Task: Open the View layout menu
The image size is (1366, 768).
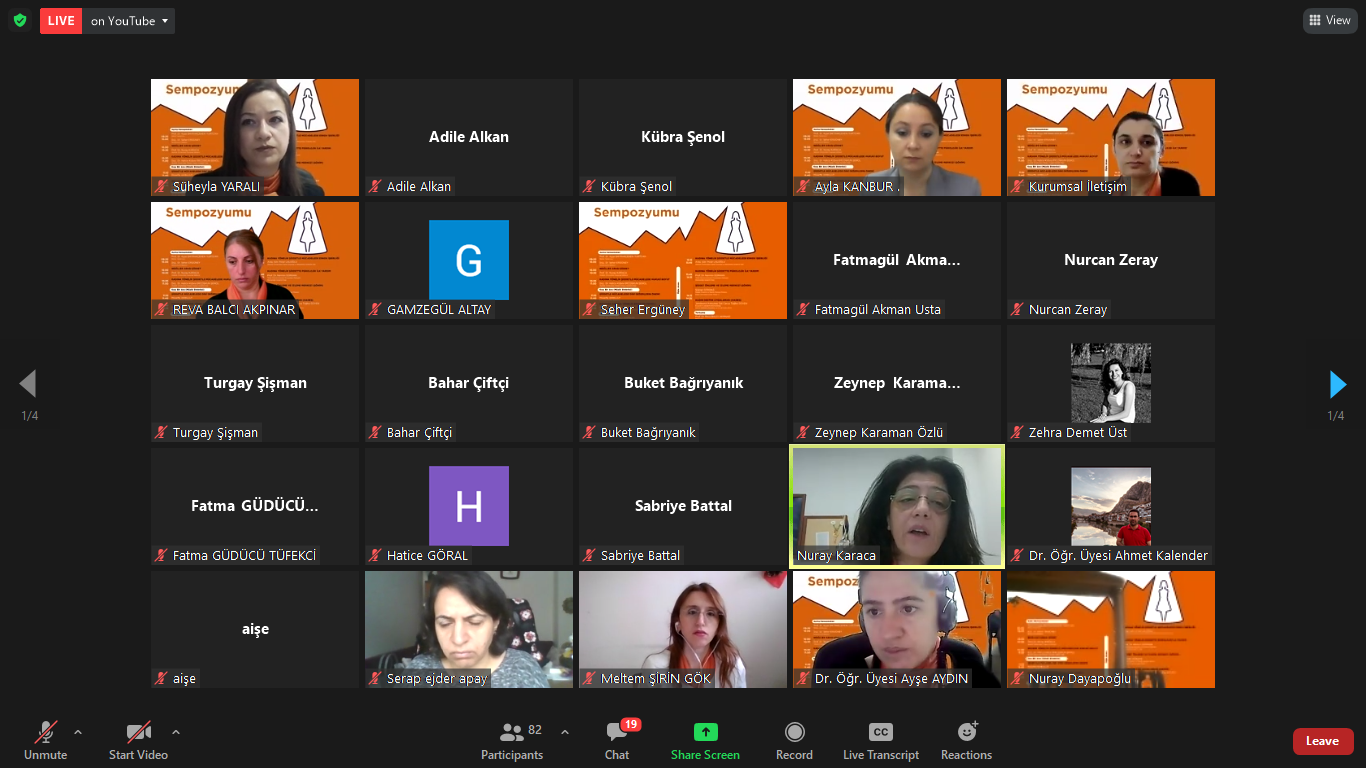Action: 1330,20
